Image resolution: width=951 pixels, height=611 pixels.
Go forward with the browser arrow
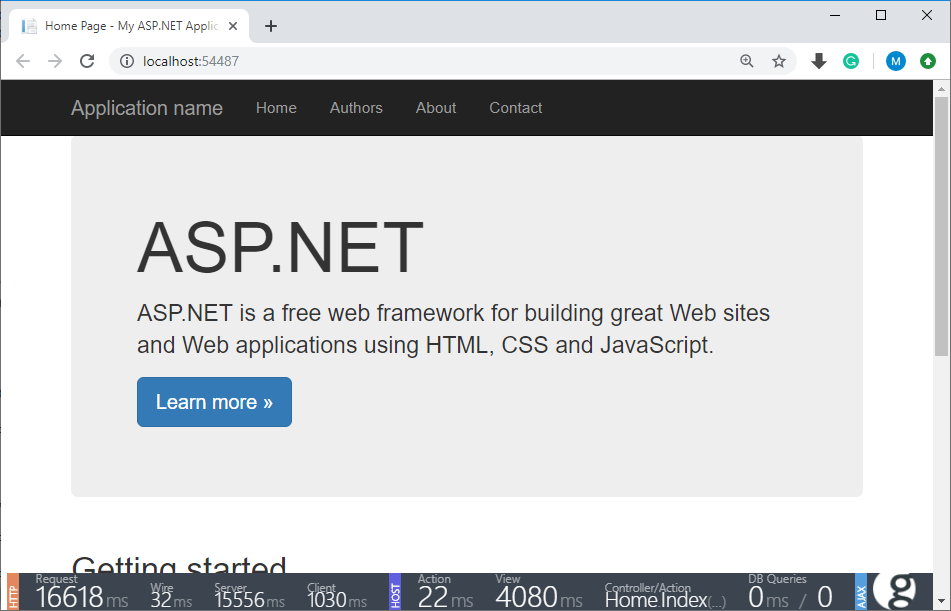point(55,61)
